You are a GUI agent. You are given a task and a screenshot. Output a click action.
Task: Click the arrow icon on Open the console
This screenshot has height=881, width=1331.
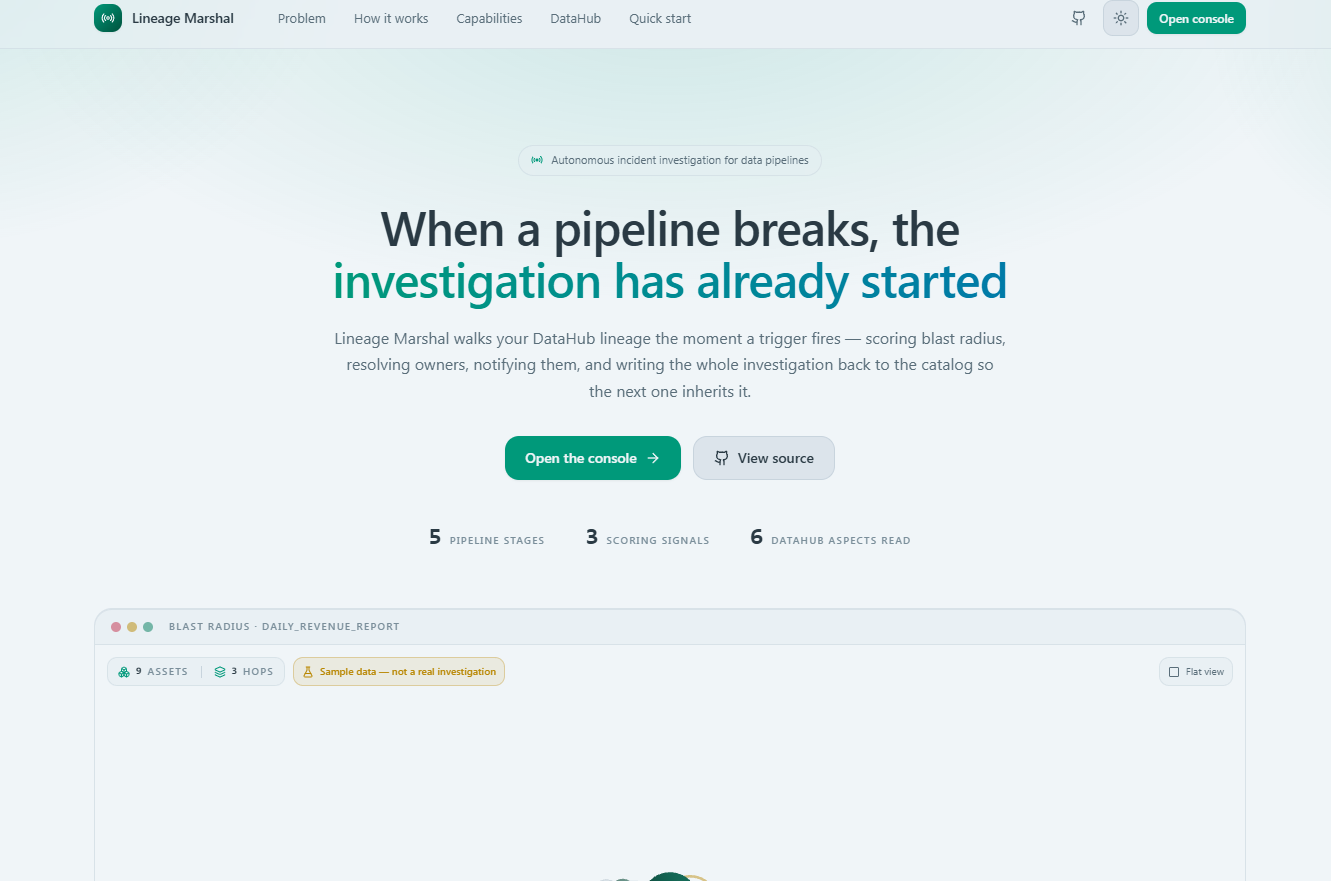coord(653,458)
